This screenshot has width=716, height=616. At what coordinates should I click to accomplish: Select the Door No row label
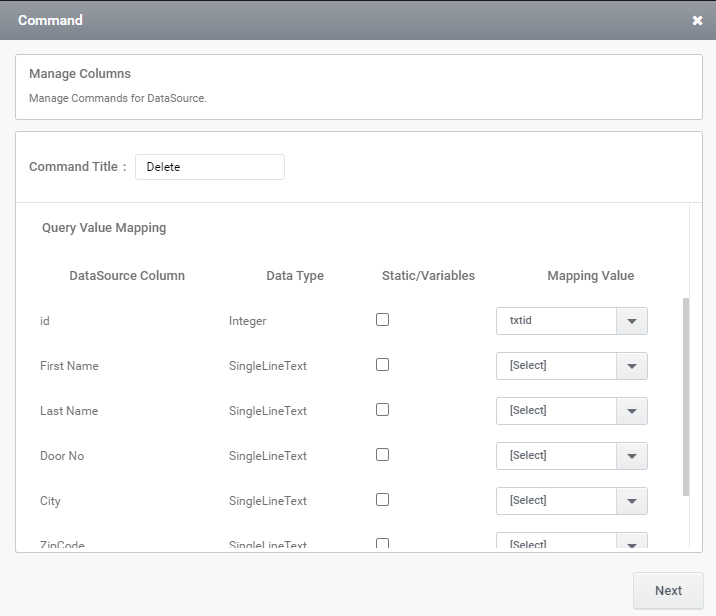coord(62,456)
